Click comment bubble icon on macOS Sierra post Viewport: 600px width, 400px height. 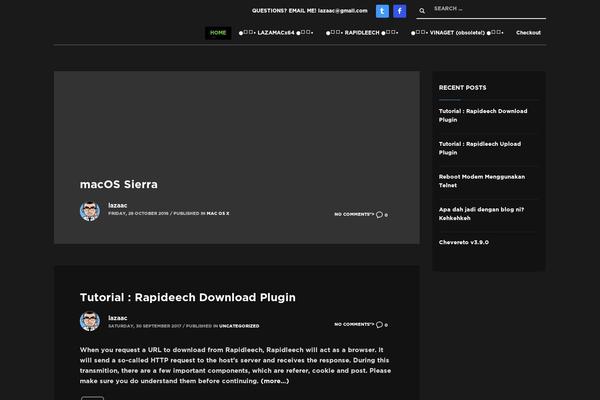pos(379,215)
